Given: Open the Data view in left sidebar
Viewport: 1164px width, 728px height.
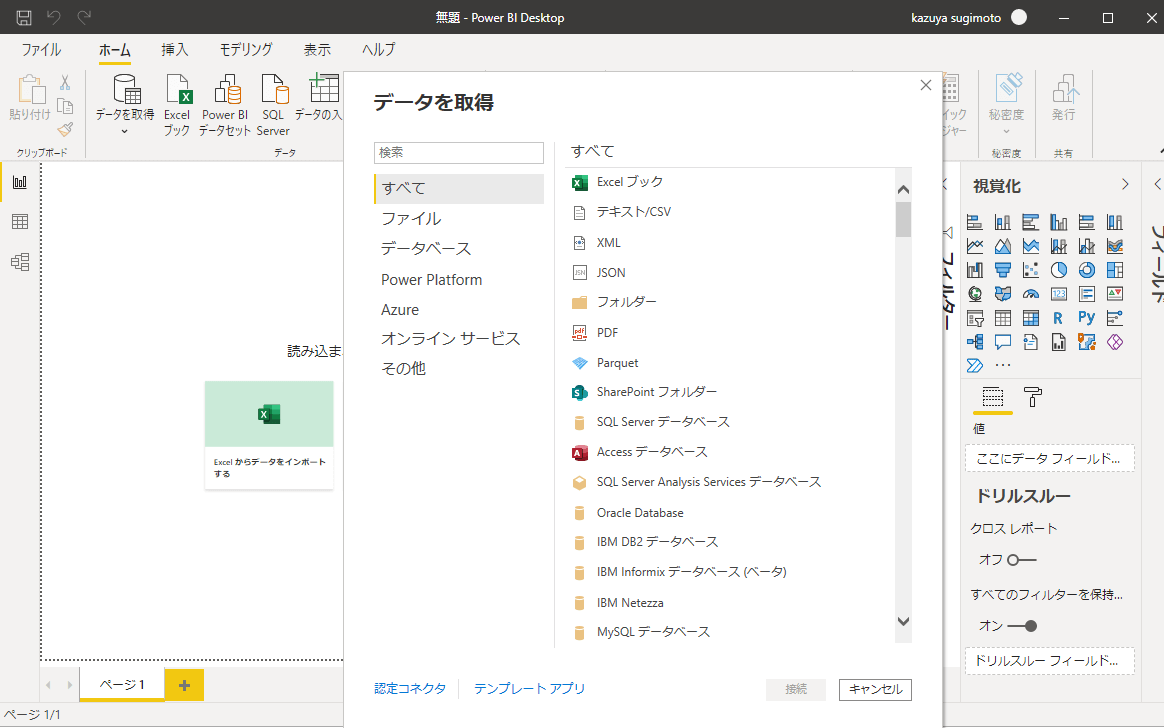Looking at the screenshot, I should (20, 222).
